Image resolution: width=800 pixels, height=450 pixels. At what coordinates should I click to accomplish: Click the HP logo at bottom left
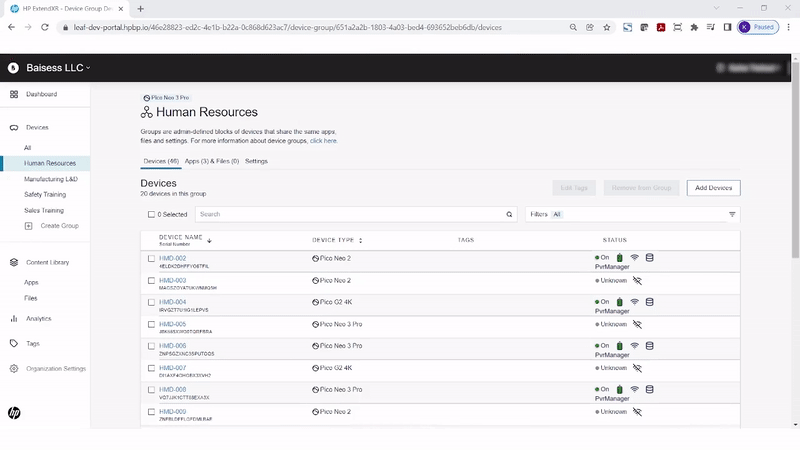tap(14, 412)
